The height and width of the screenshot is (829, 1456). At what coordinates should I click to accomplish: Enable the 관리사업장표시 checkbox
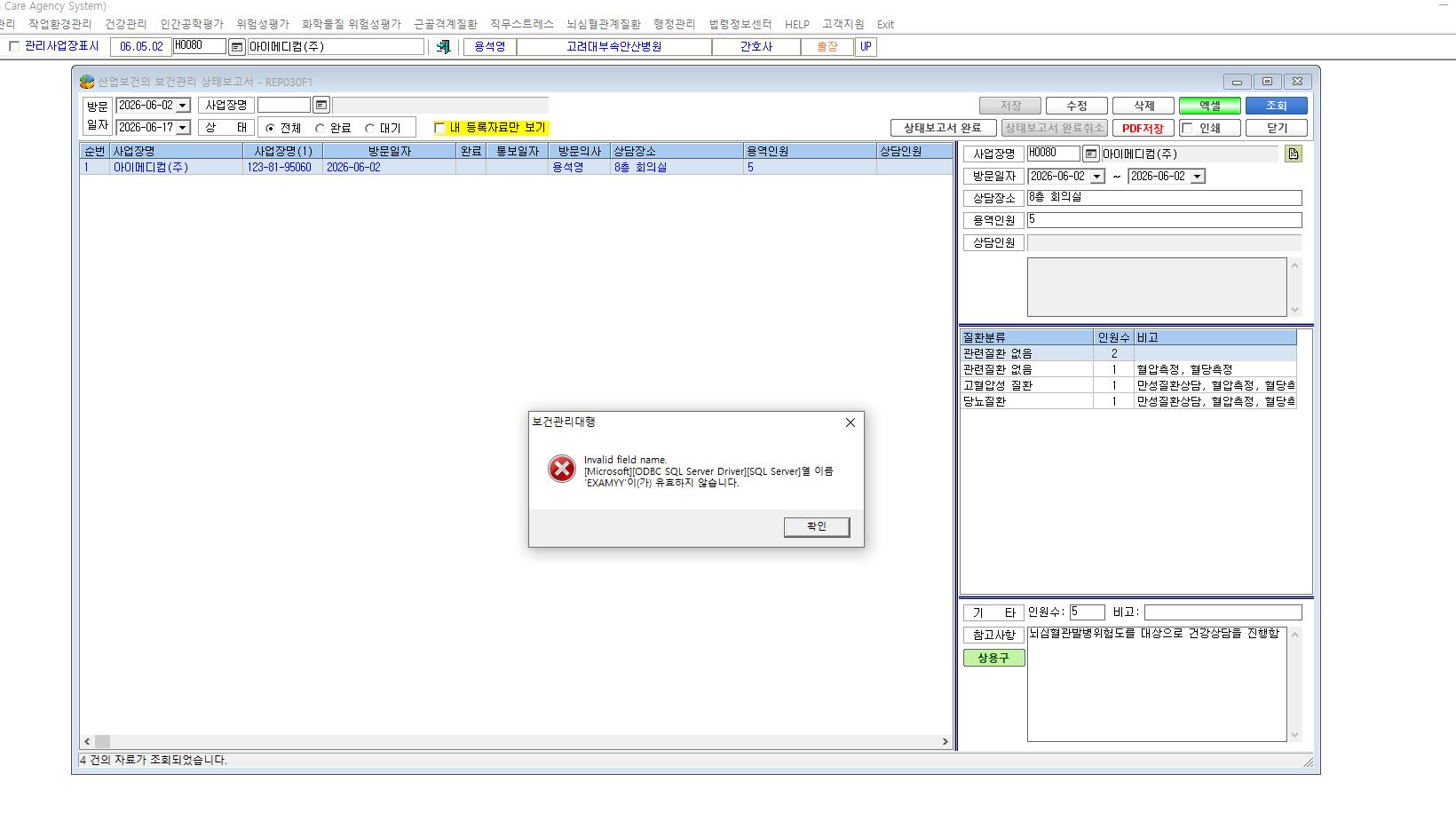[14, 46]
